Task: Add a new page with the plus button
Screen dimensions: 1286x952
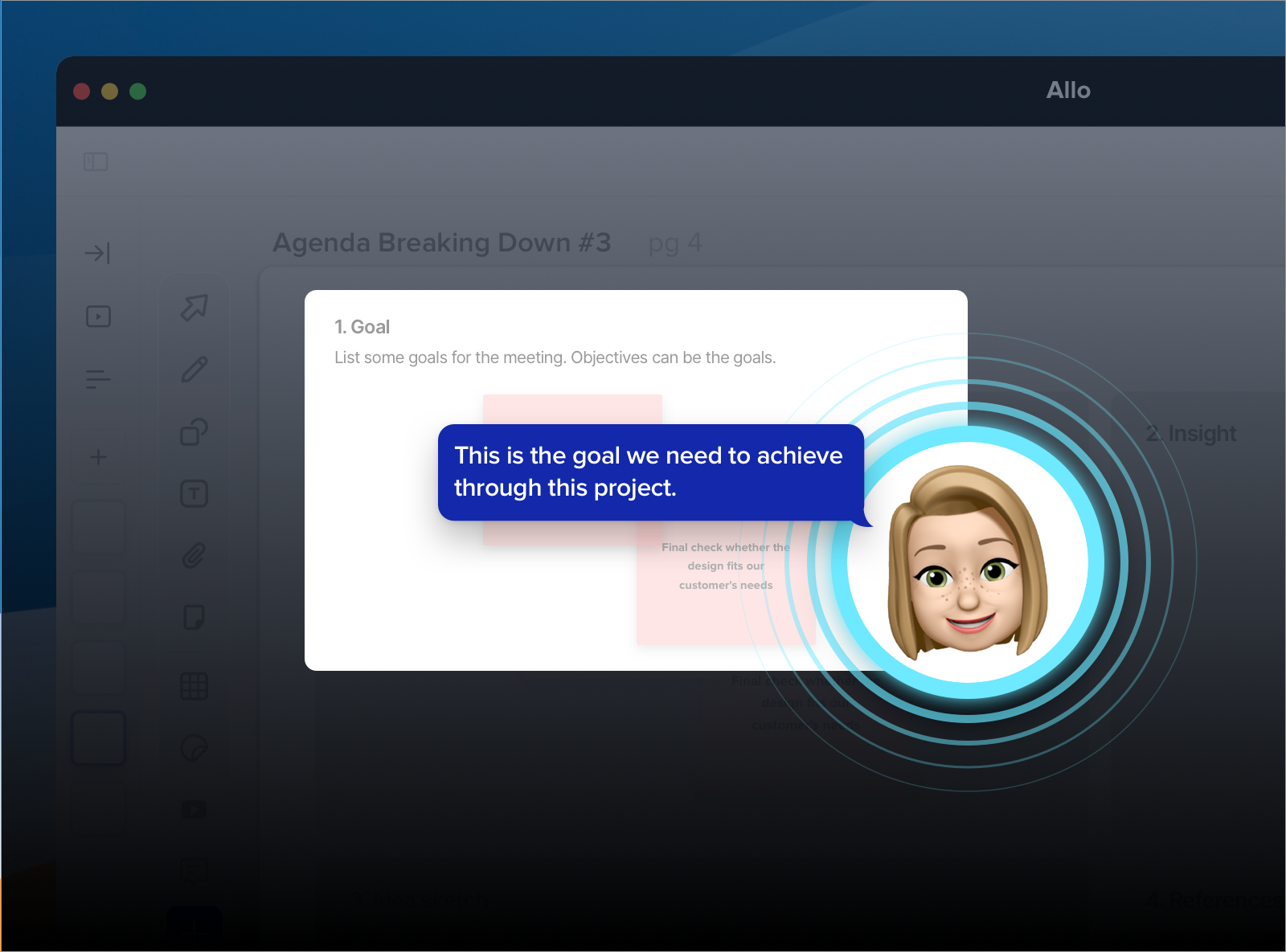Action: pos(98,456)
